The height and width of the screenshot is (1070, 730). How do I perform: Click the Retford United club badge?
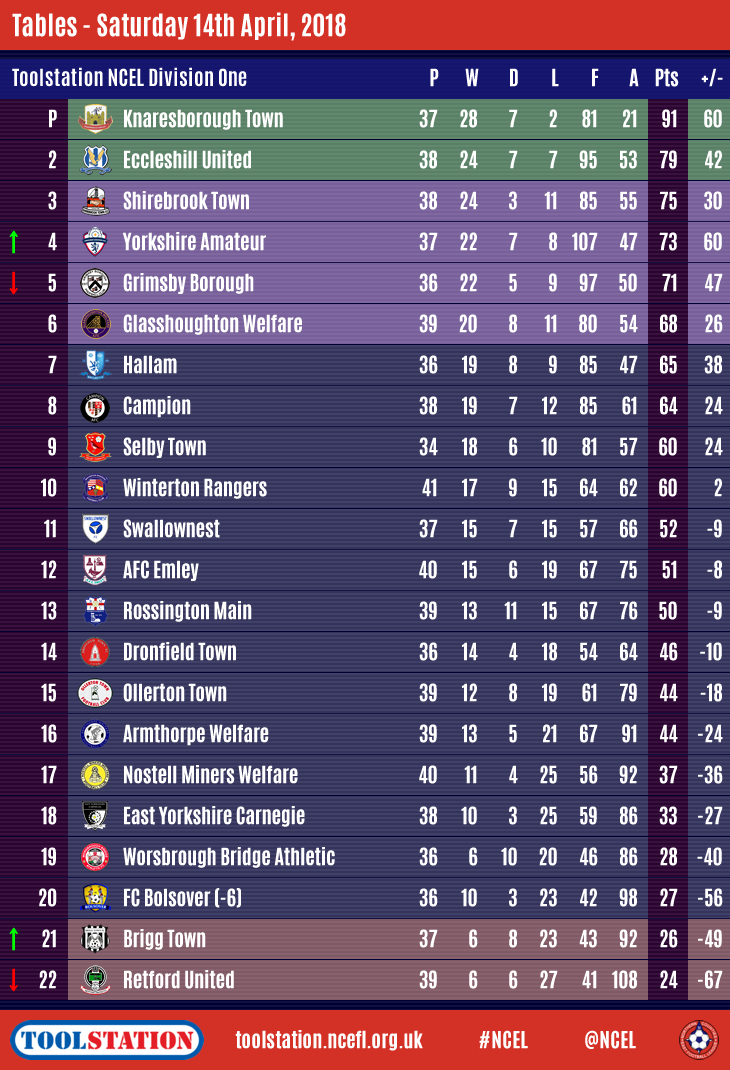(95, 980)
